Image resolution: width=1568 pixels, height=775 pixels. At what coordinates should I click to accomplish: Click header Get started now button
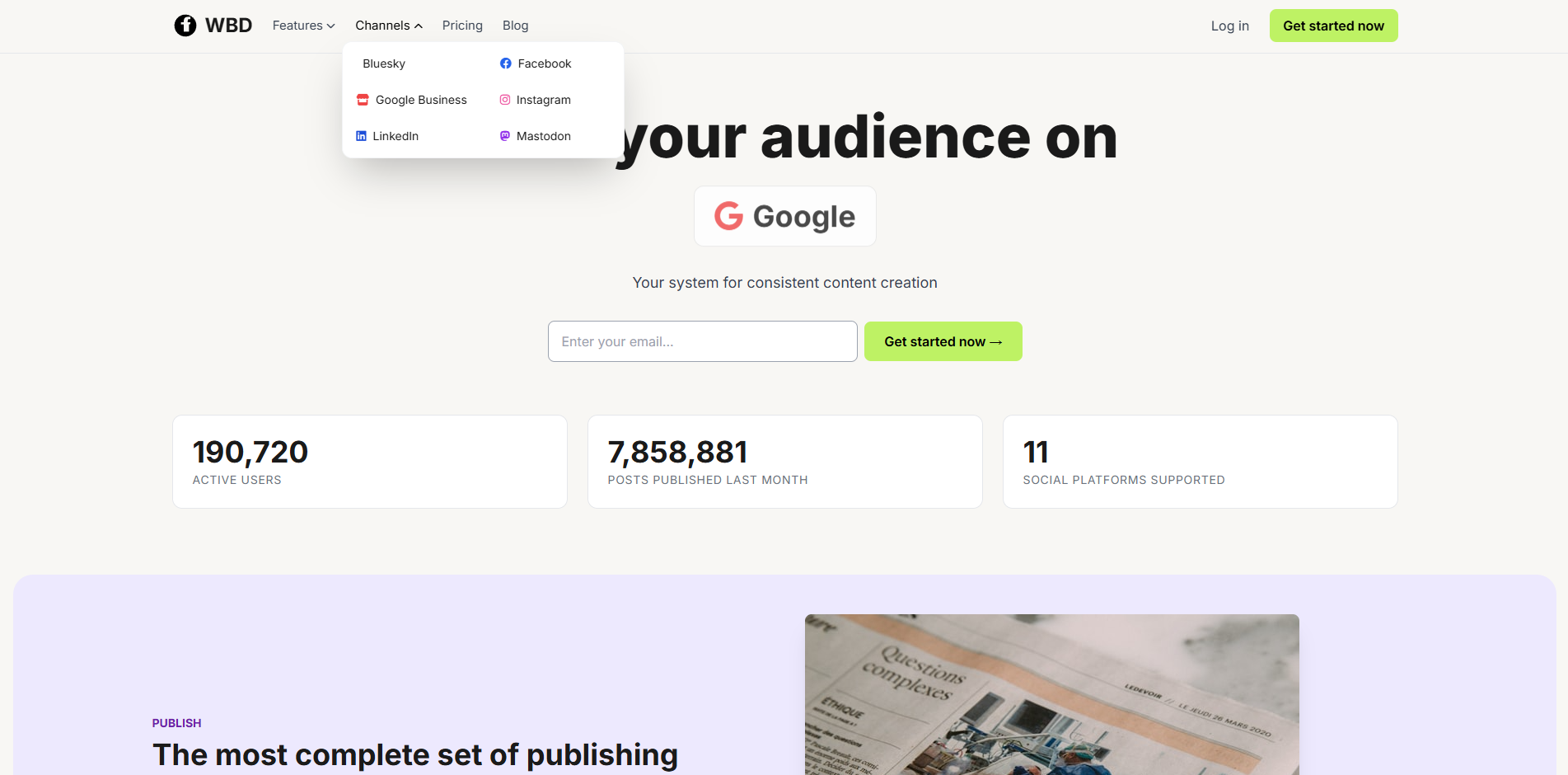(x=1333, y=26)
